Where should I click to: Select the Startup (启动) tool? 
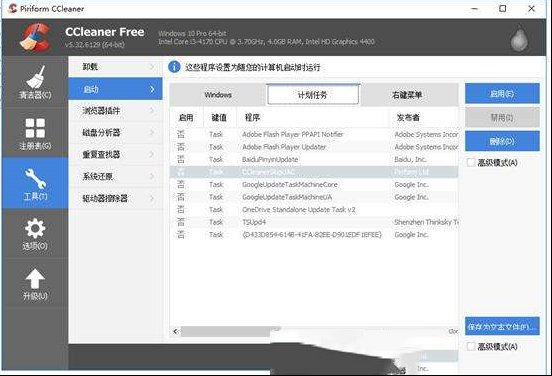pos(115,89)
